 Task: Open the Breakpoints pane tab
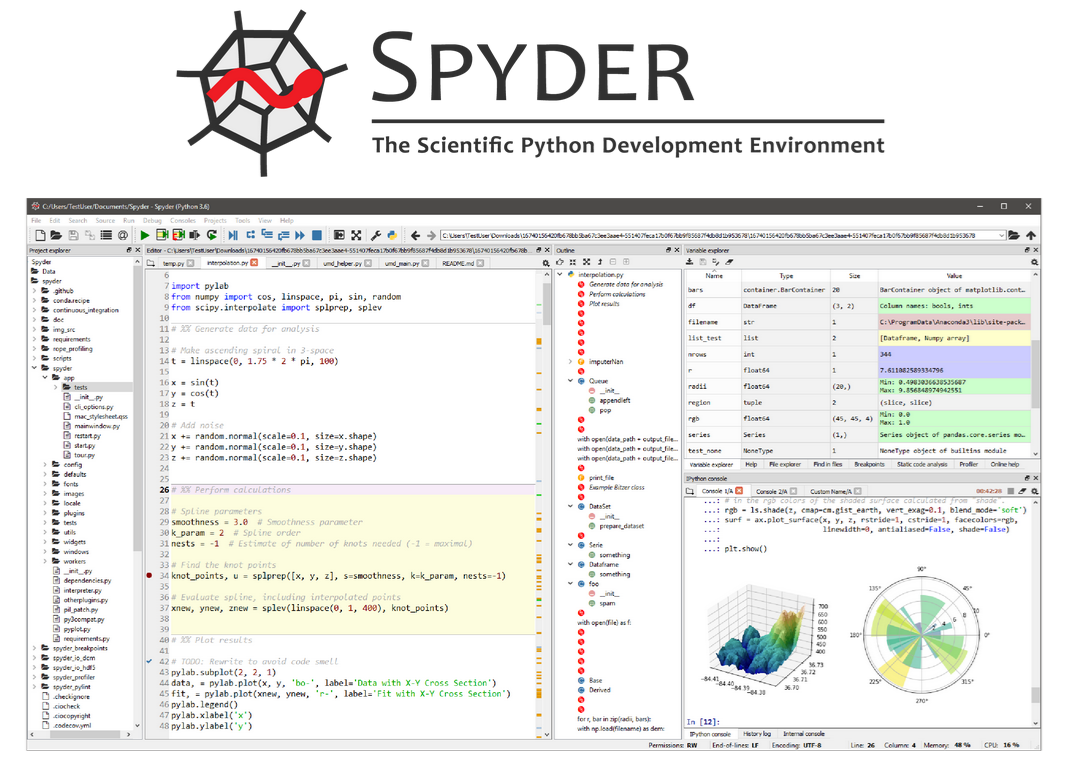click(869, 464)
